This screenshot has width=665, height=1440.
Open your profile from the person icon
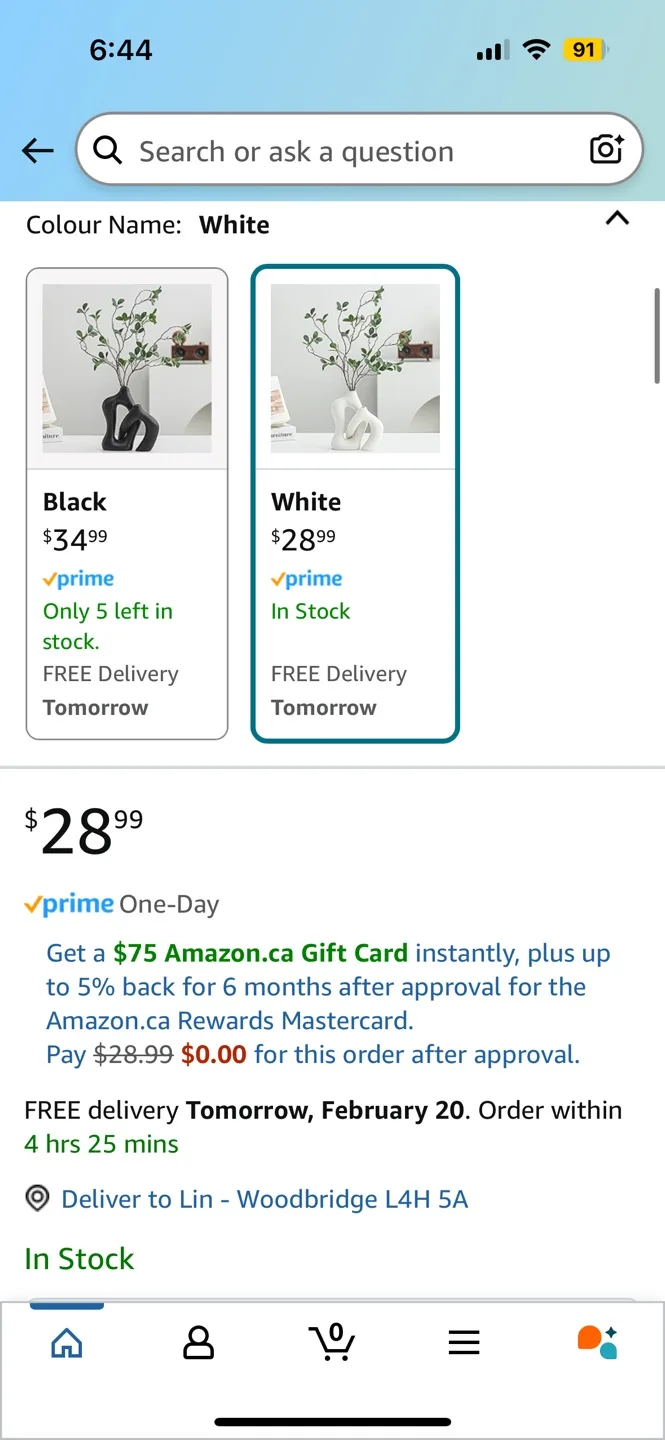(x=198, y=1343)
